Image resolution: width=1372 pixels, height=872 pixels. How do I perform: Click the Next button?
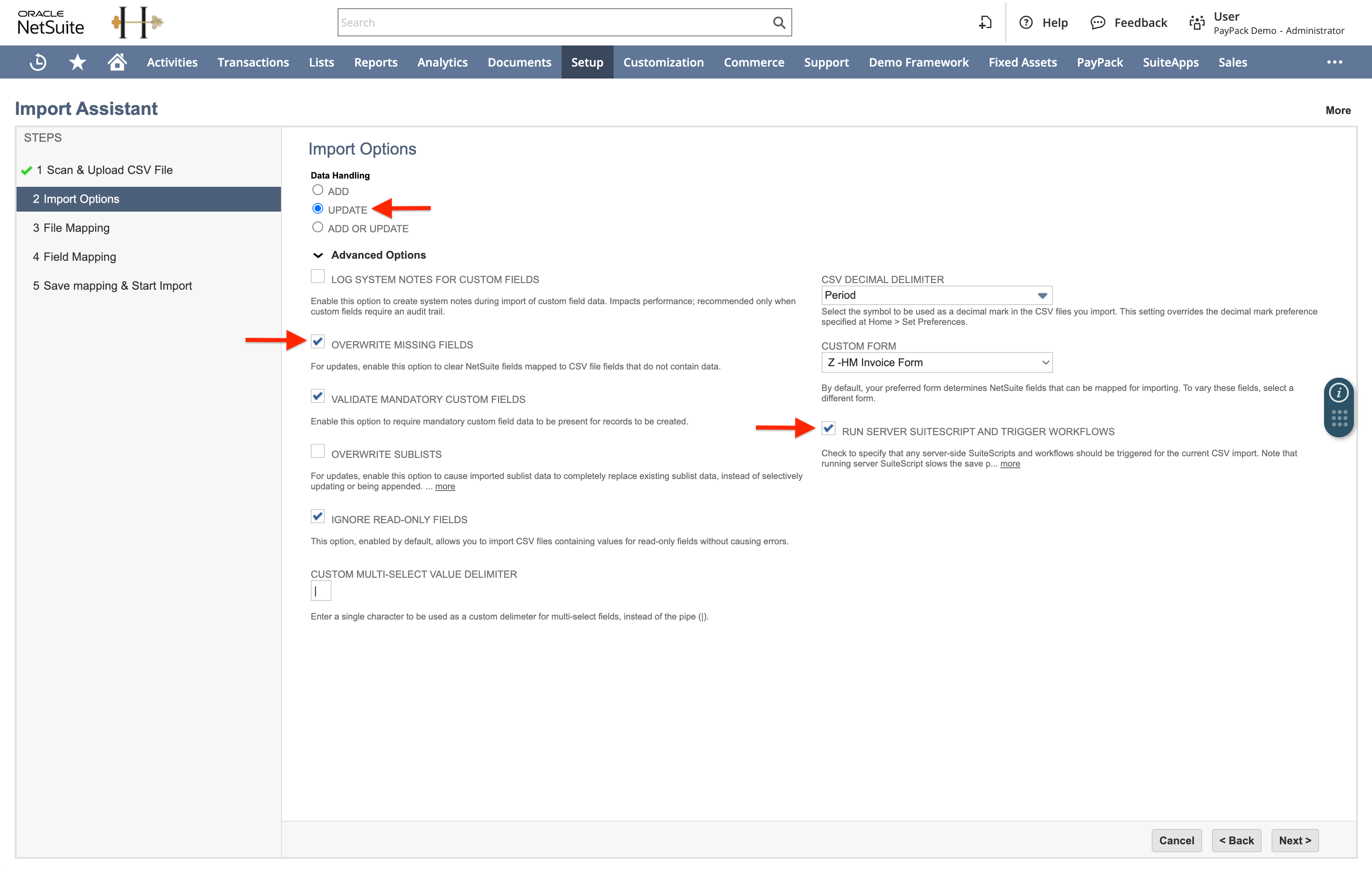click(1294, 840)
